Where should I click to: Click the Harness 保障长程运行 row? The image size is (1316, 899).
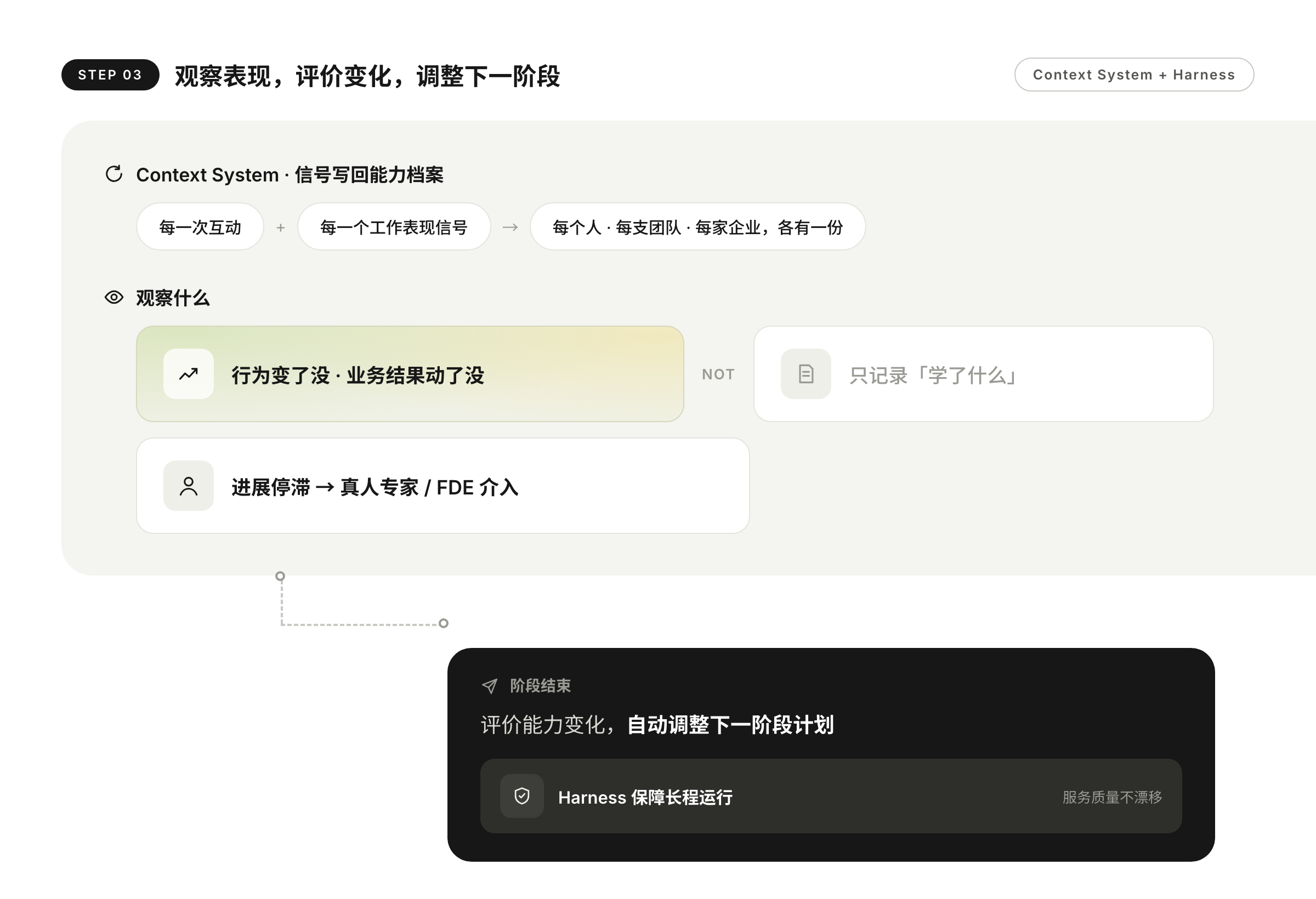click(831, 796)
